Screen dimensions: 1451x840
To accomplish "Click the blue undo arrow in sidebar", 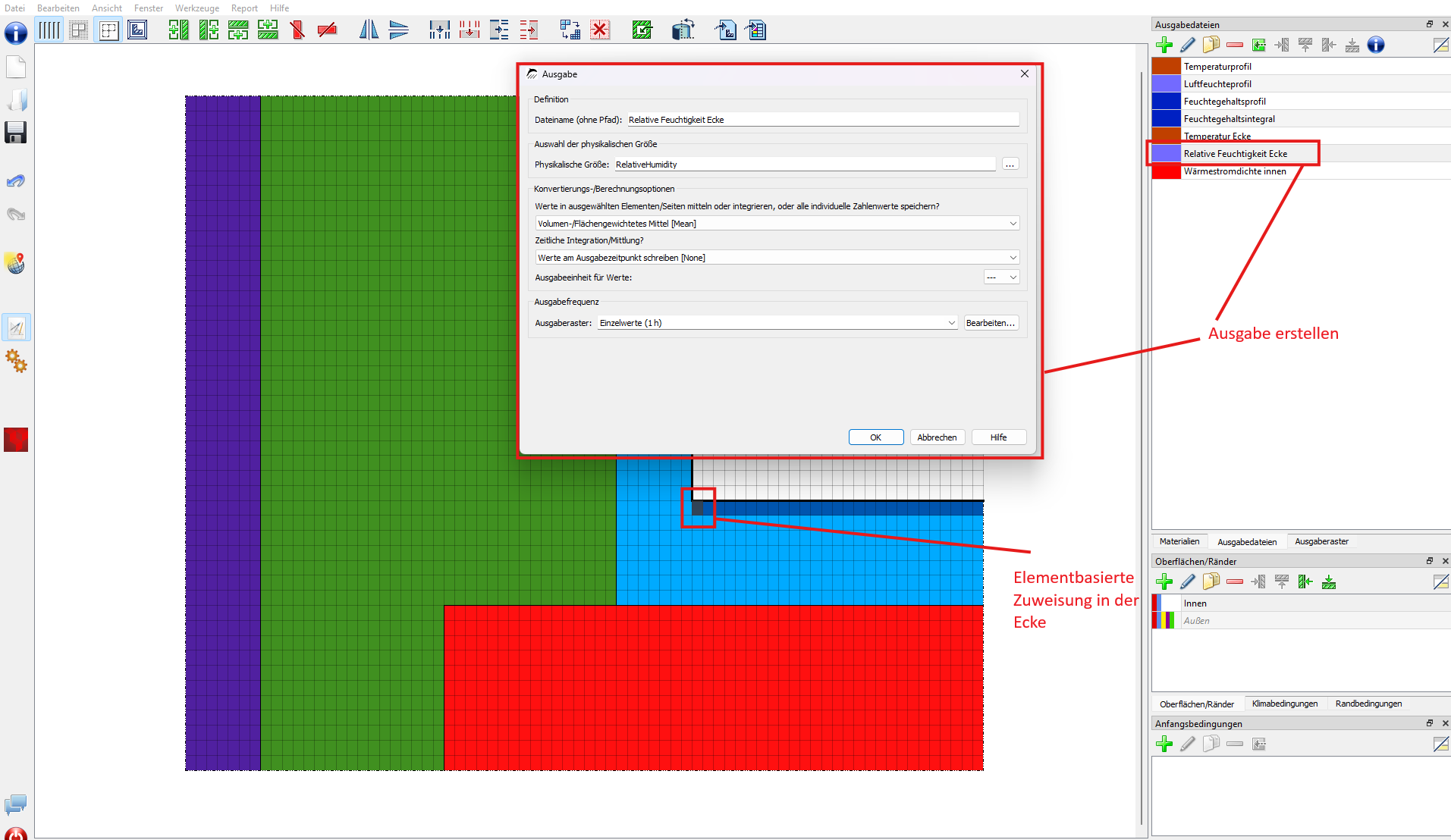I will (x=16, y=181).
